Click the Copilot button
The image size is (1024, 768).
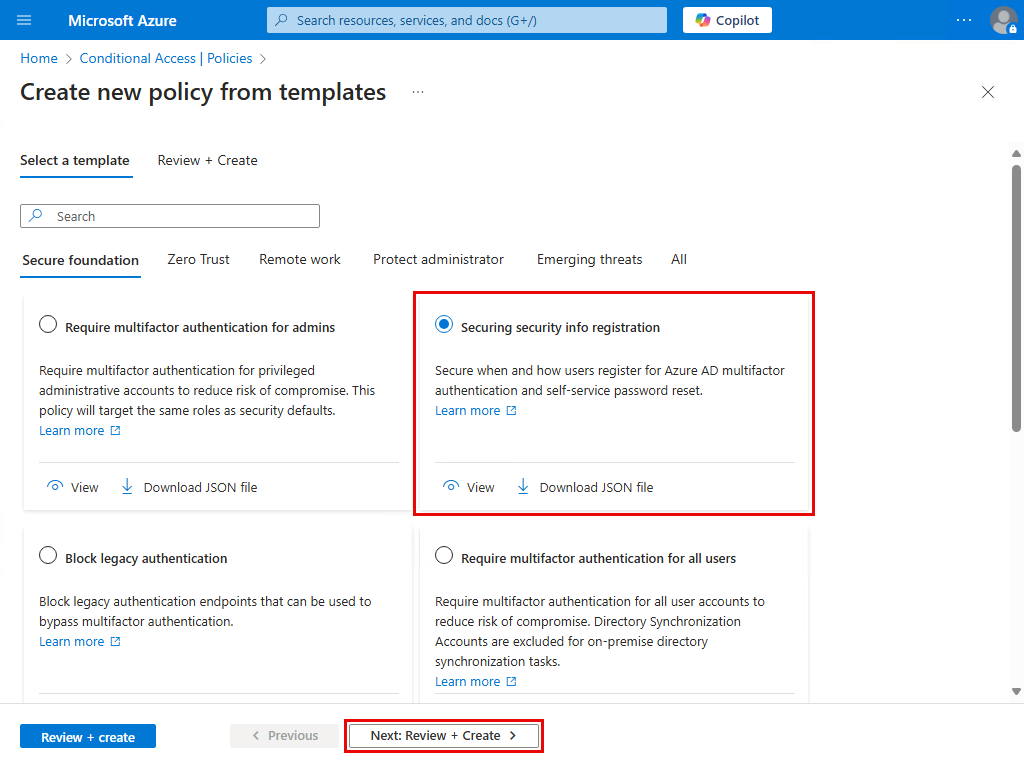pyautogui.click(x=727, y=20)
